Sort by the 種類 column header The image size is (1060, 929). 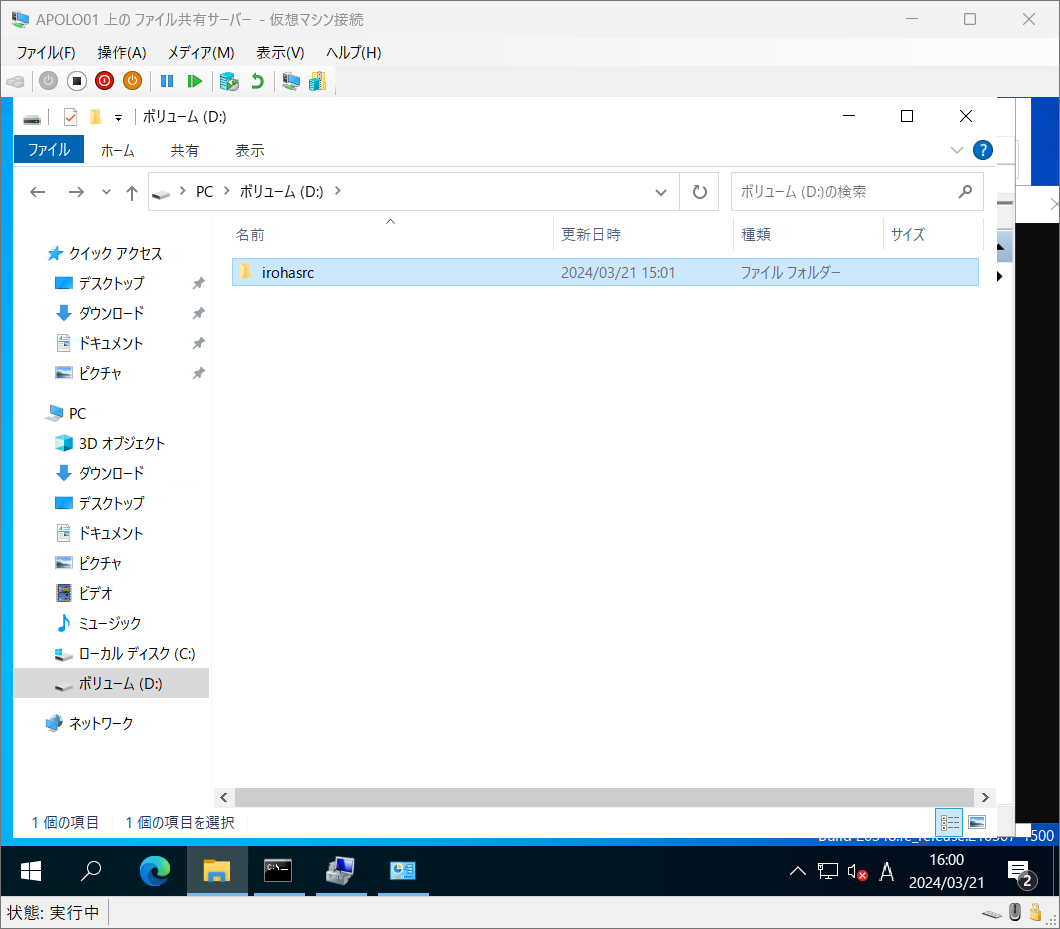(x=809, y=235)
